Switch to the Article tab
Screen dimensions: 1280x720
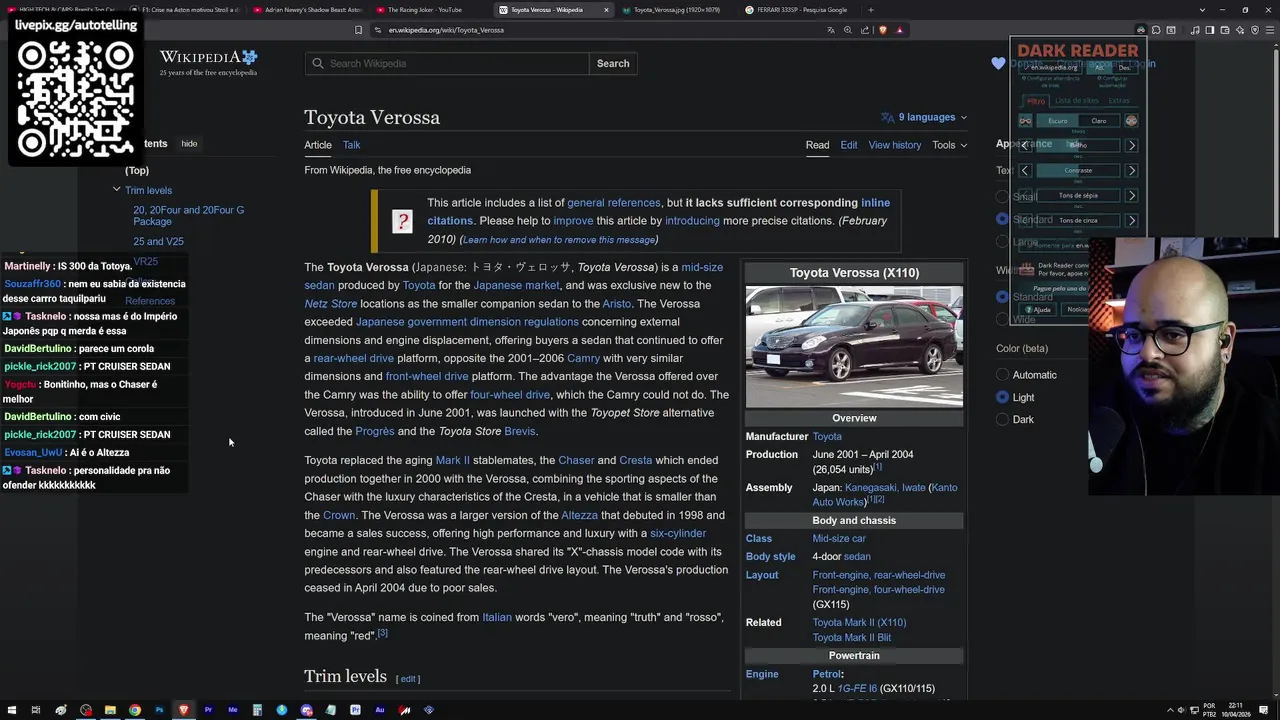(x=318, y=145)
